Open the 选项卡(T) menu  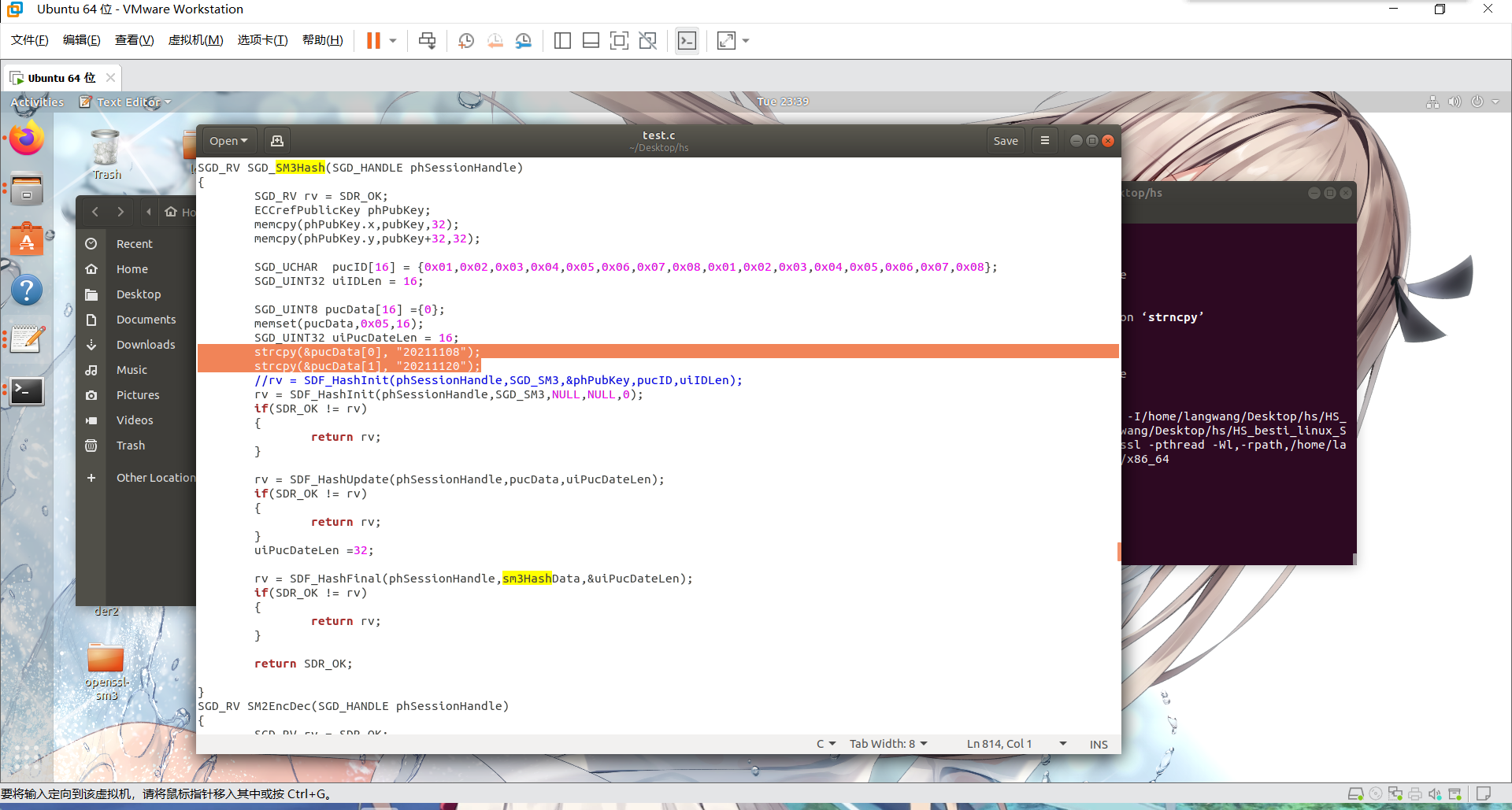263,40
